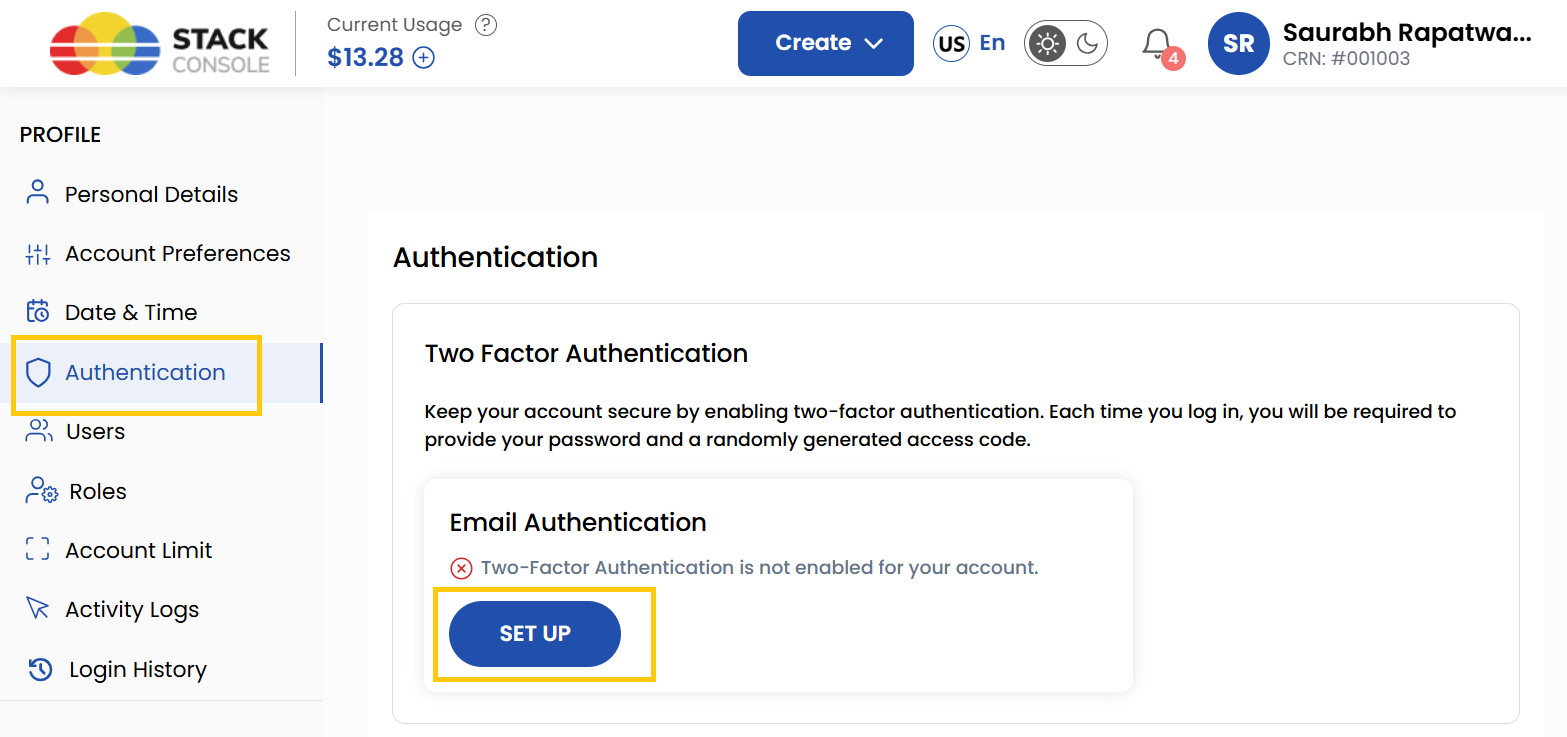Image resolution: width=1567 pixels, height=737 pixels.
Task: Click the Roles gear-person icon
Action: pyautogui.click(x=37, y=490)
